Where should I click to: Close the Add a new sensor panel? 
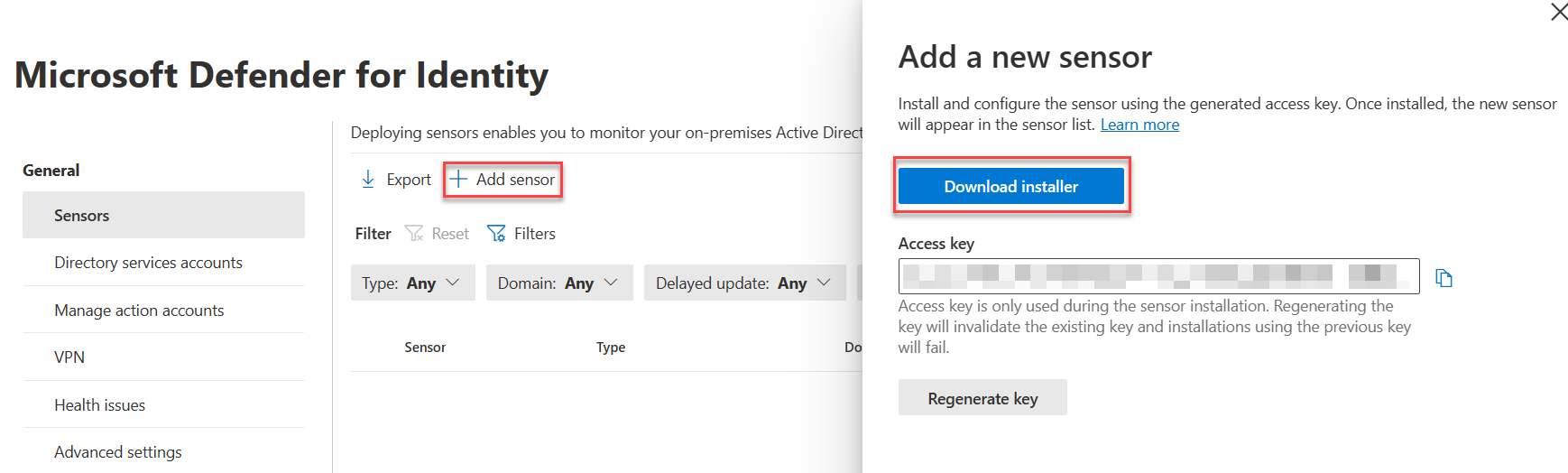1558,12
